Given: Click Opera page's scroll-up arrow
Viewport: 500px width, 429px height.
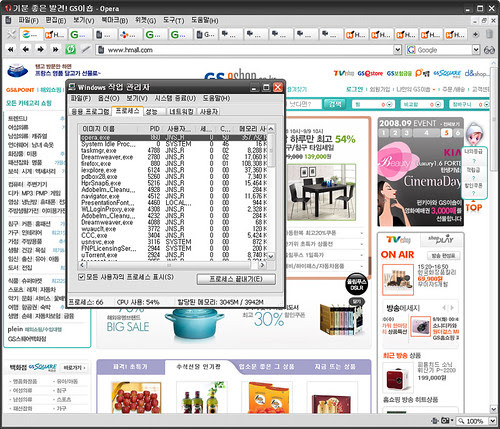Looking at the screenshot, I should [x=494, y=63].
